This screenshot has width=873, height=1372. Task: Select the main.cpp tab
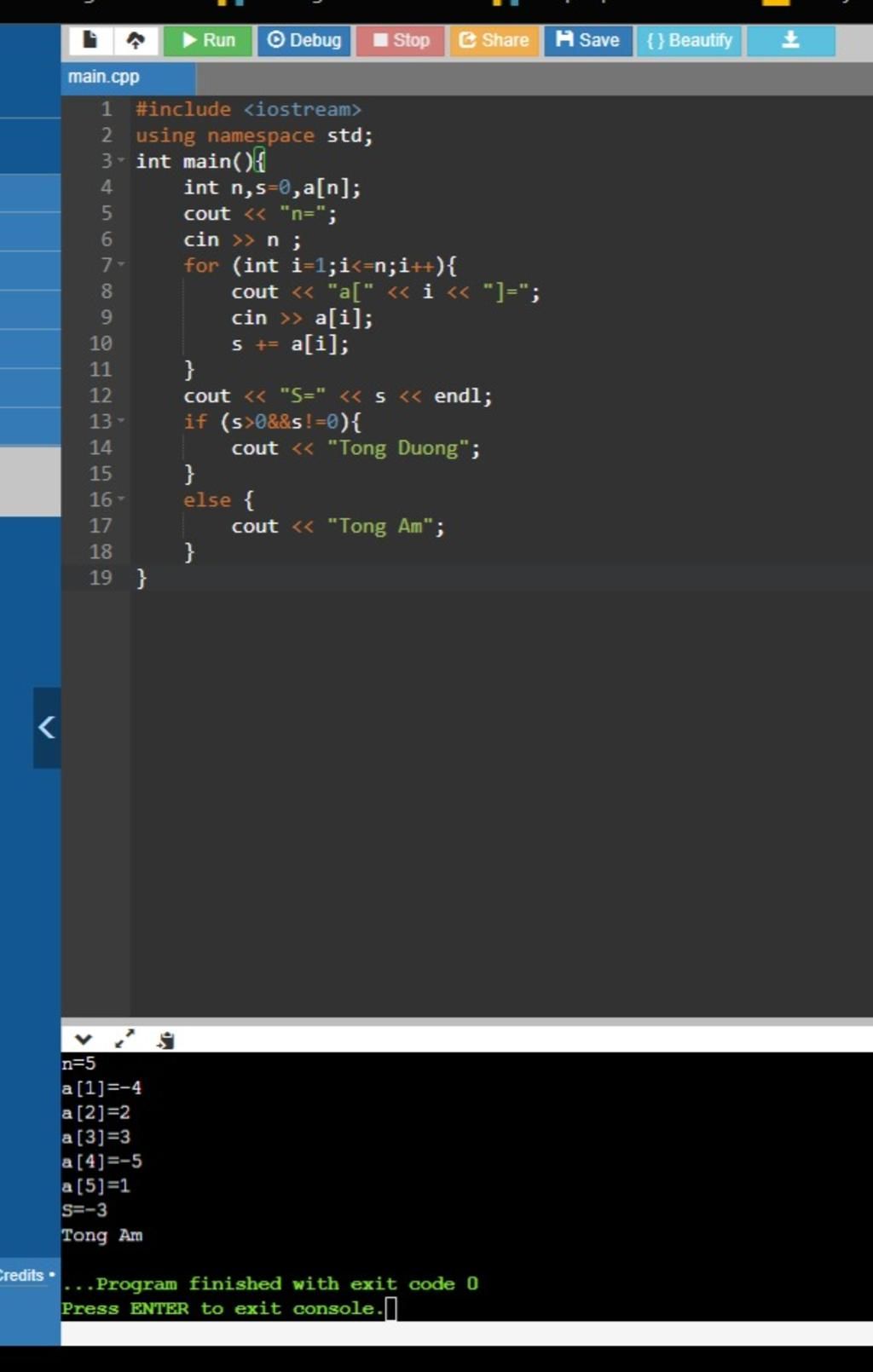point(128,77)
